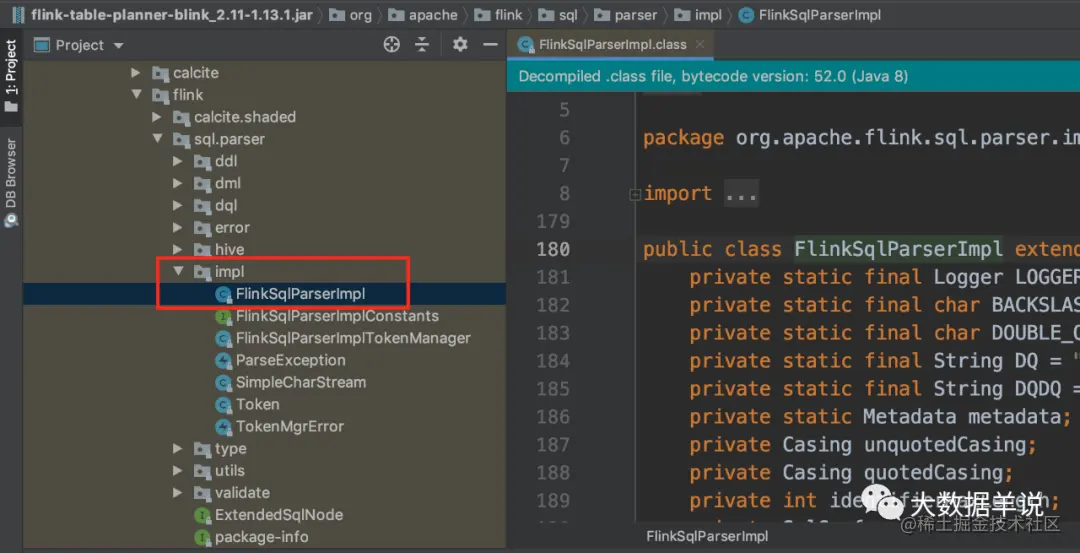Select FlinkSqlParserImplTokenManager class
This screenshot has width=1080, height=553.
point(353,338)
